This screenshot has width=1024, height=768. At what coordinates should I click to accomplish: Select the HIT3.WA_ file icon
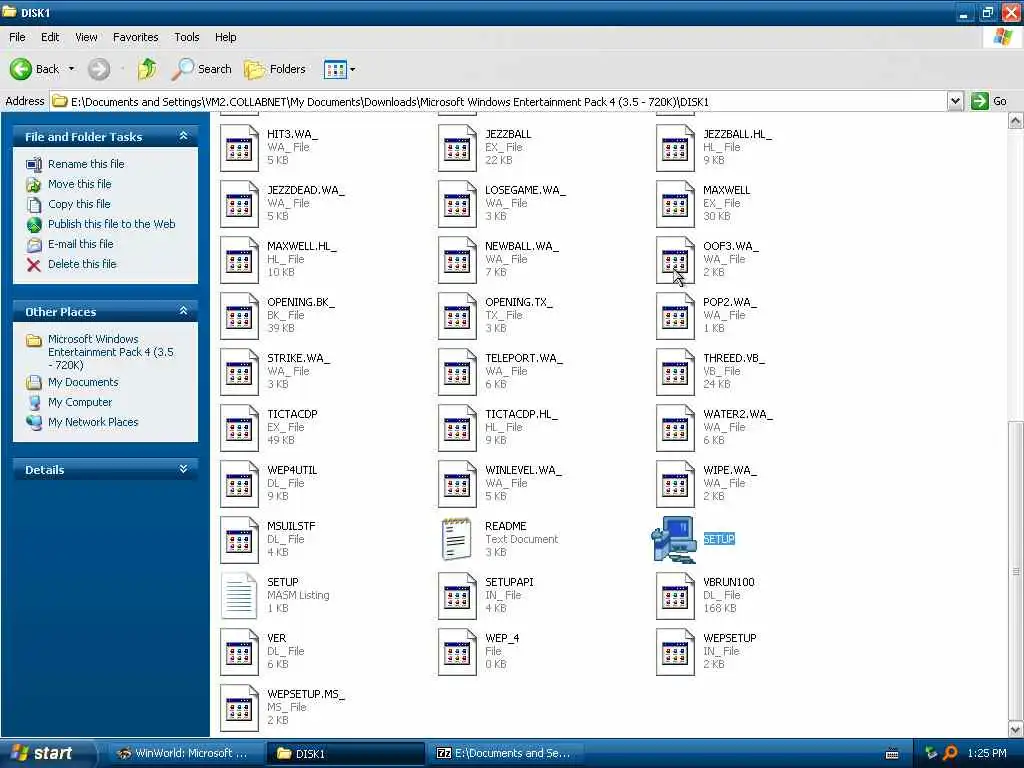tap(239, 148)
